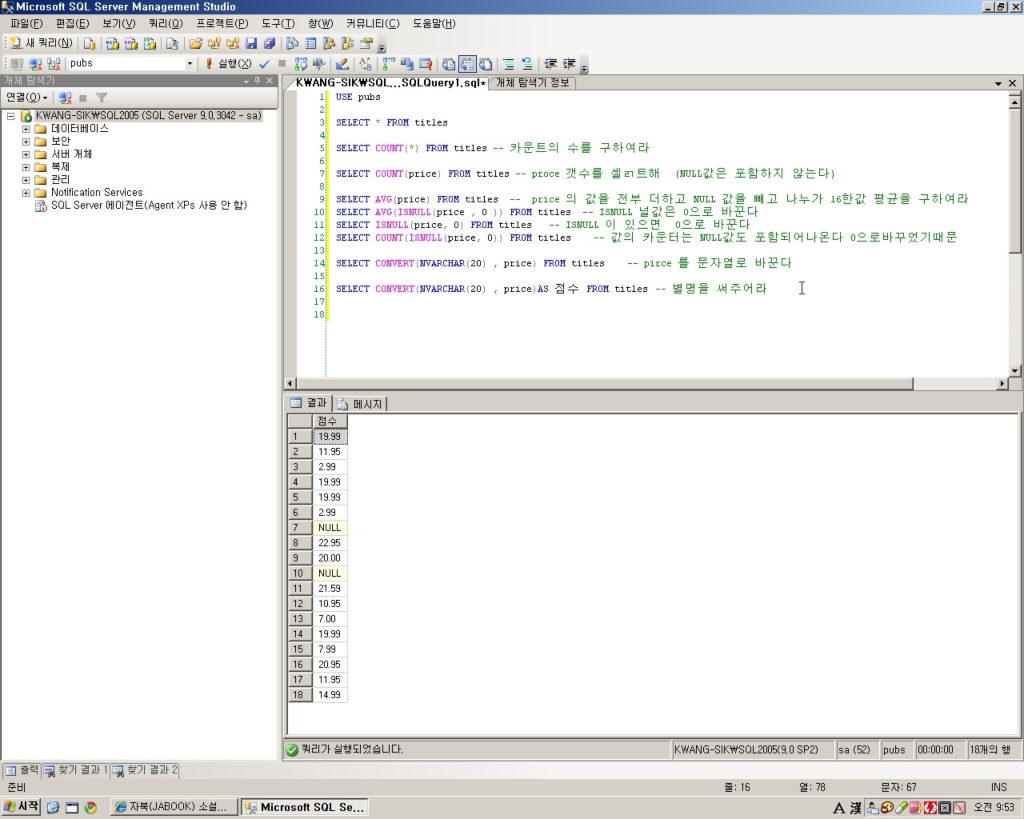Display the Estimated Execution Plan
This screenshot has width=1024, height=819.
pos(300,64)
